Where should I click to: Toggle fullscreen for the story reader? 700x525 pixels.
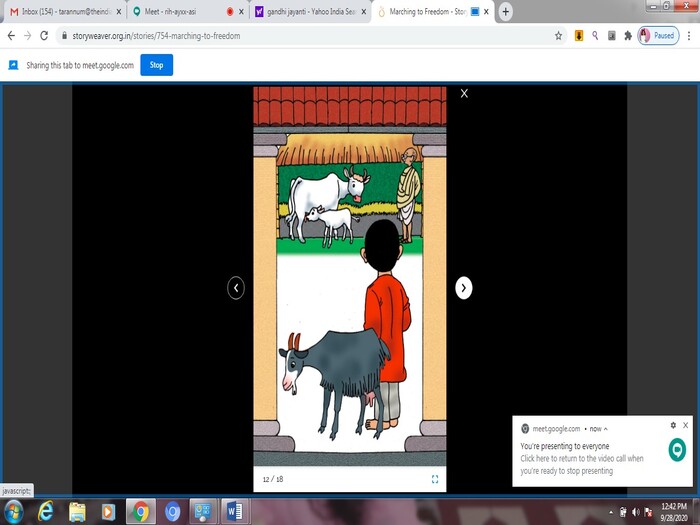pyautogui.click(x=435, y=479)
